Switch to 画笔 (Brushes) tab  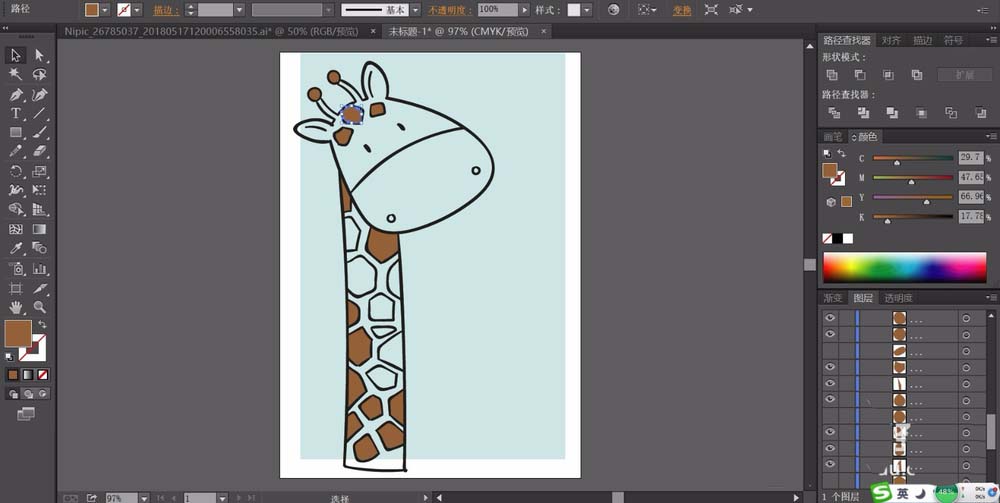(x=833, y=136)
